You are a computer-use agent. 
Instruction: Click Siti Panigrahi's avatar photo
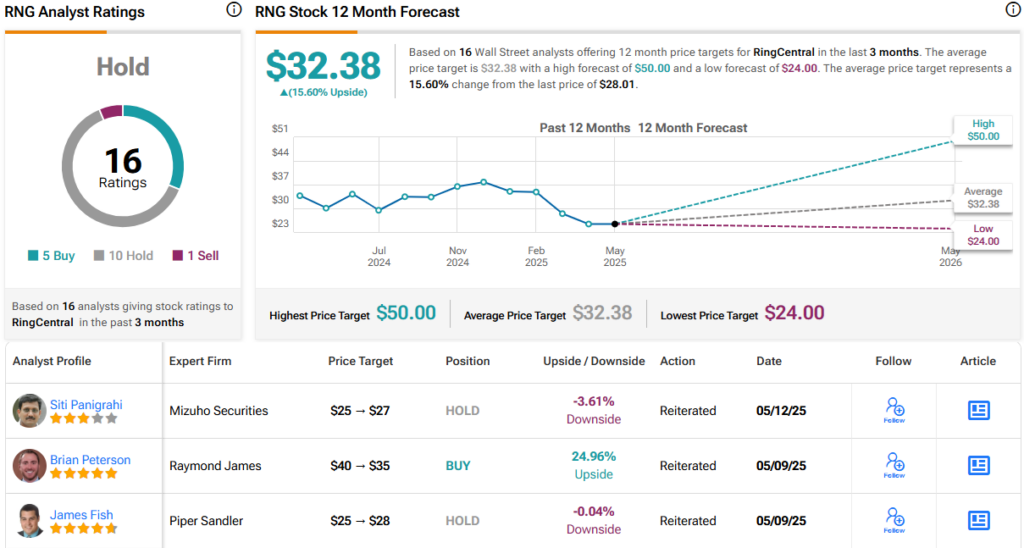[x=29, y=411]
